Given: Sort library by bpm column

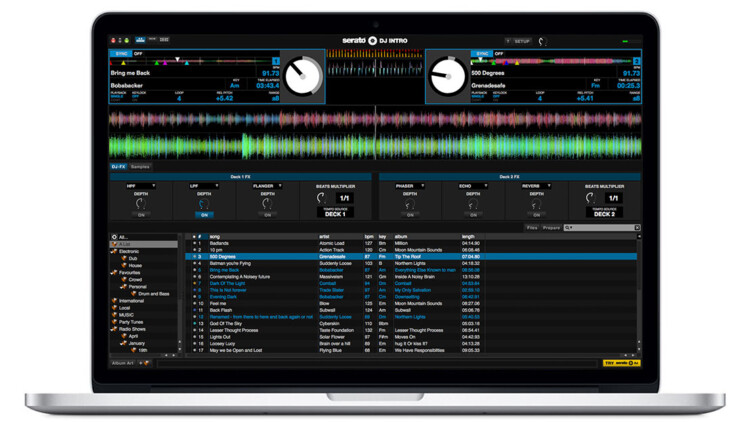Looking at the screenshot, I should [369, 237].
